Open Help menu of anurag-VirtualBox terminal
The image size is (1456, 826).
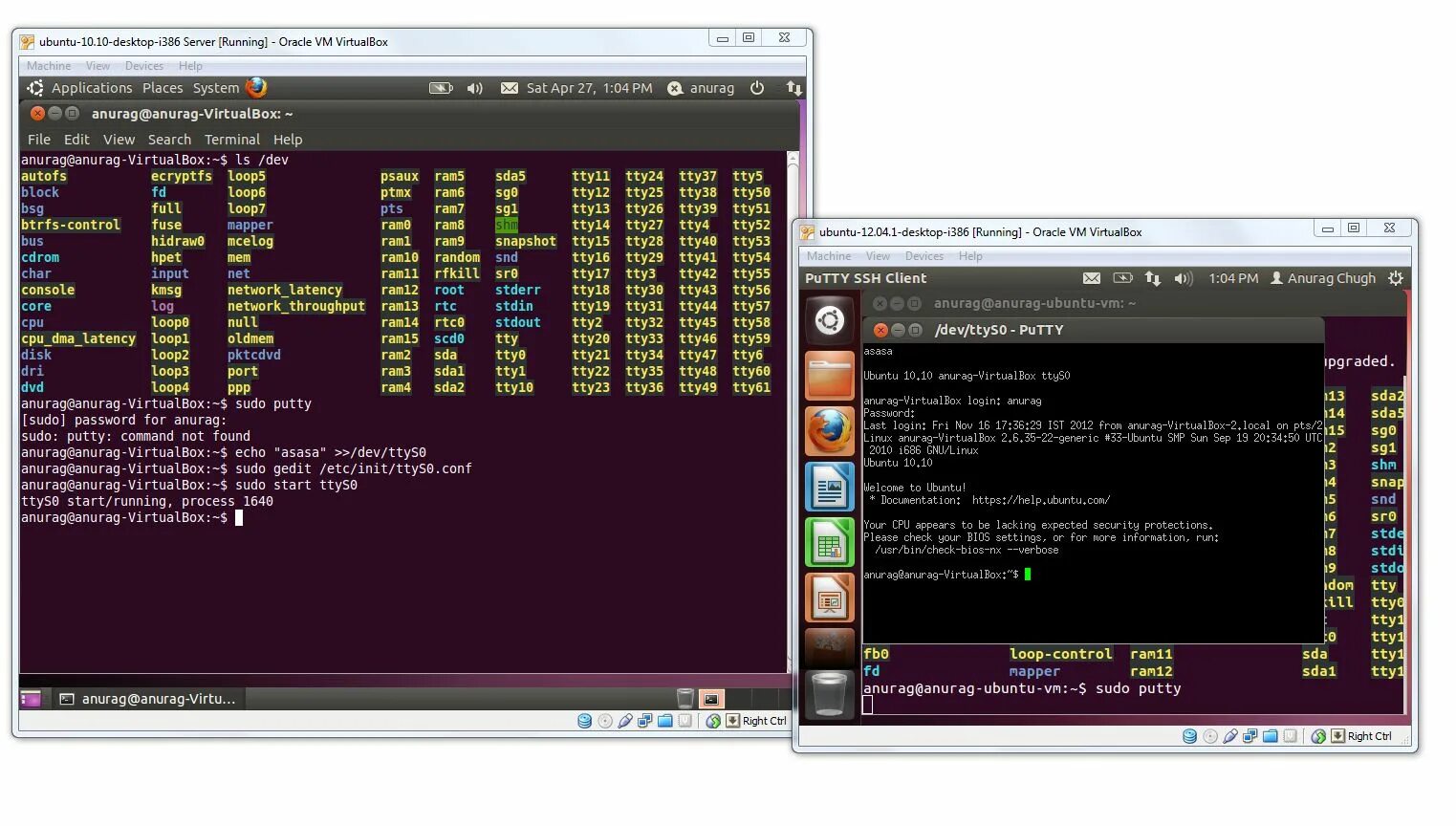tap(288, 140)
